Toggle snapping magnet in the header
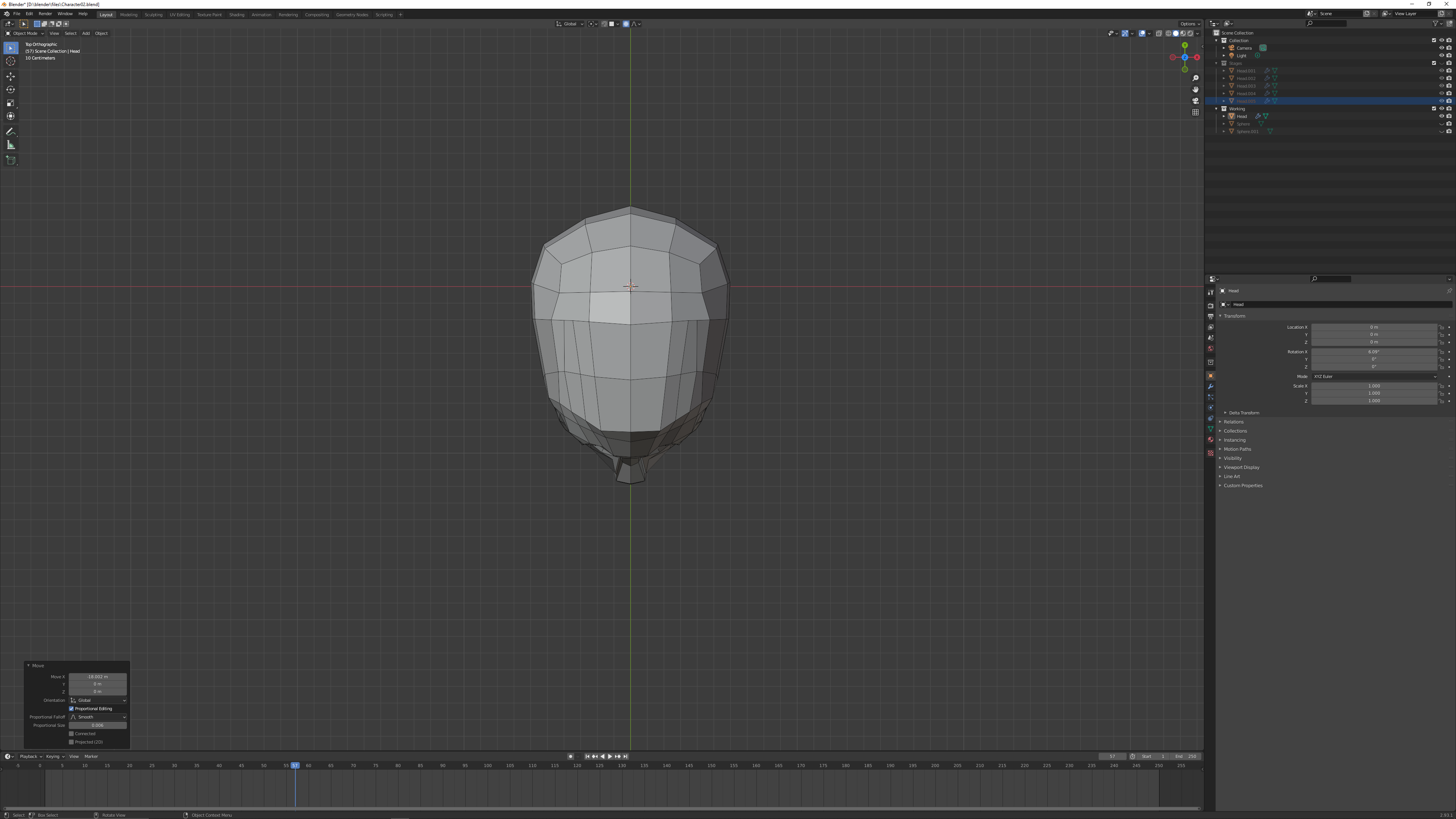 (x=604, y=24)
